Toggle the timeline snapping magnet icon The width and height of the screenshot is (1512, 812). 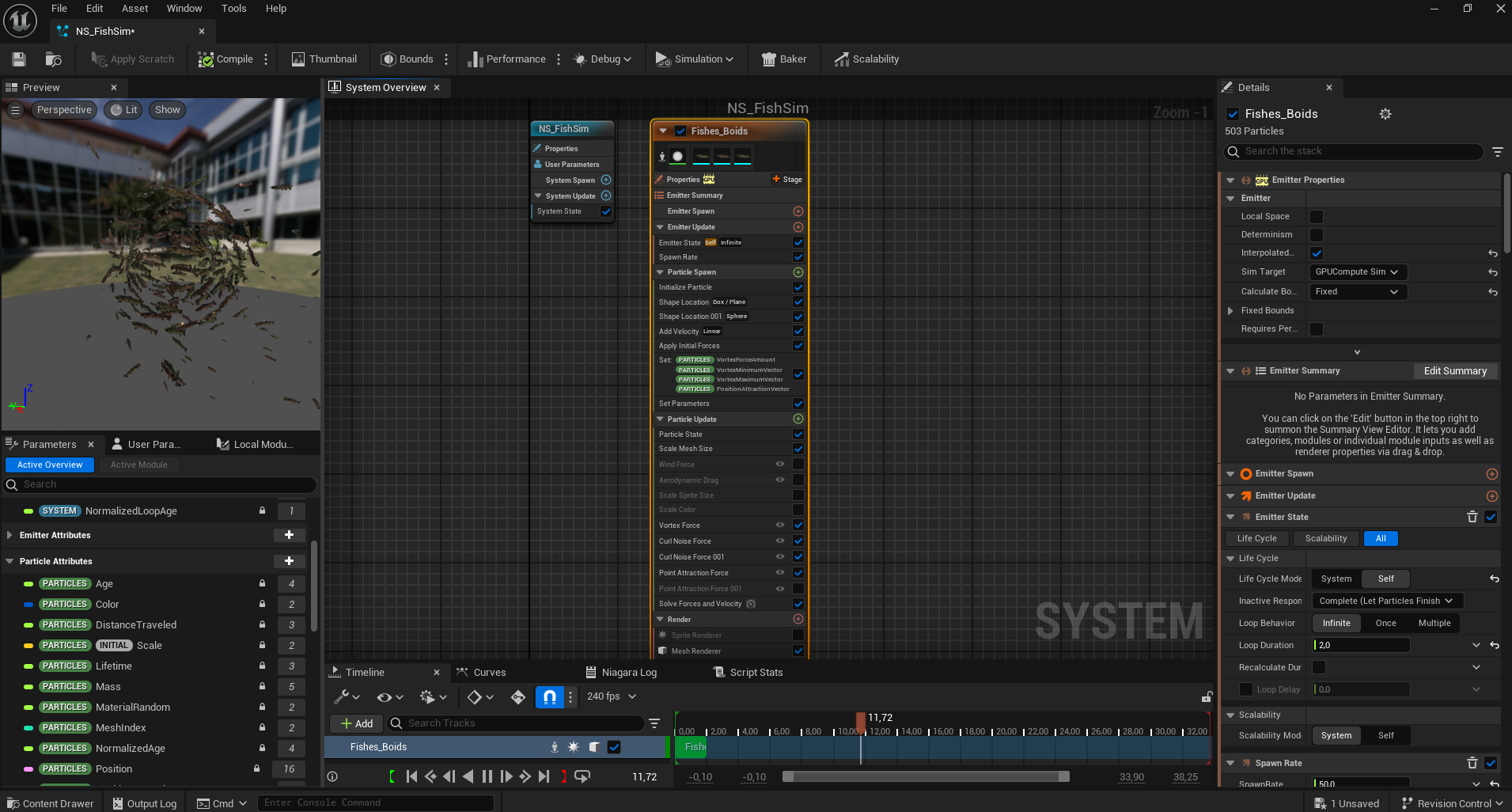click(x=549, y=696)
